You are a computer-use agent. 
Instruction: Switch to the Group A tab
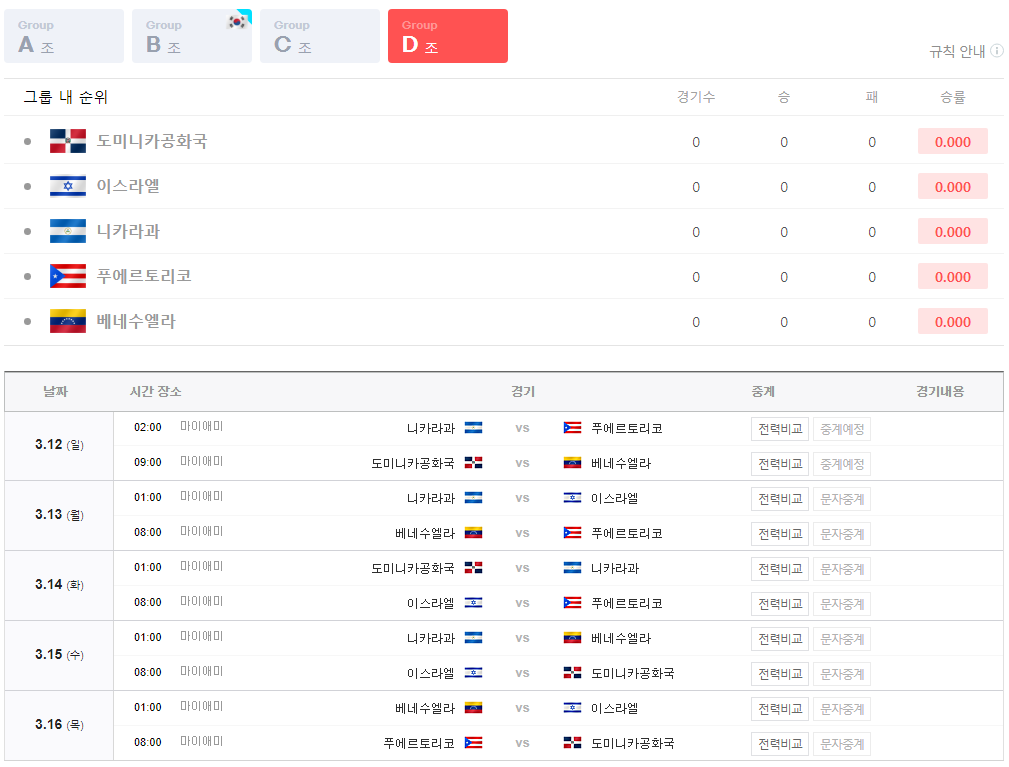coord(64,36)
